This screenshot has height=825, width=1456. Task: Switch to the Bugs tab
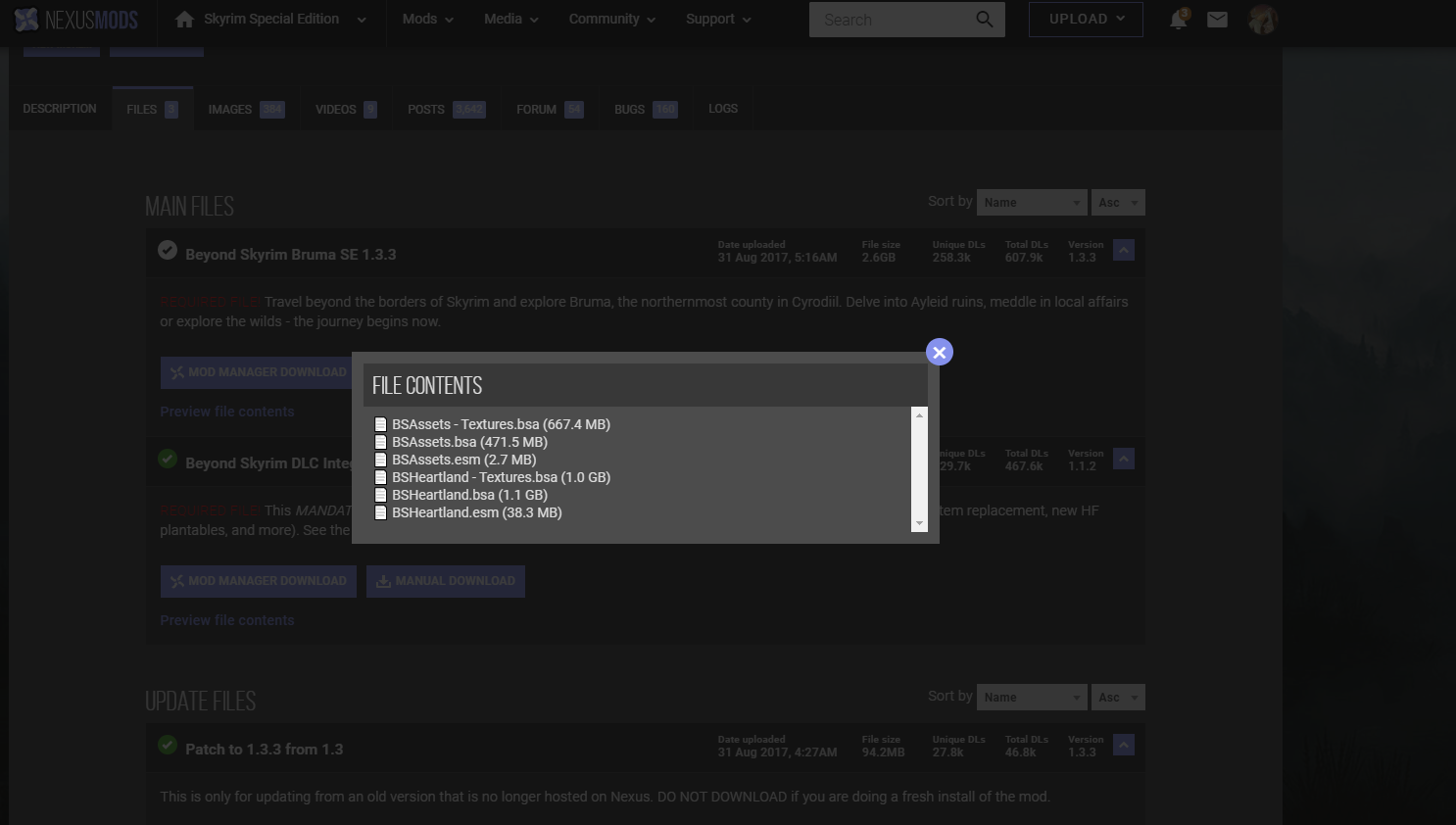tap(646, 109)
